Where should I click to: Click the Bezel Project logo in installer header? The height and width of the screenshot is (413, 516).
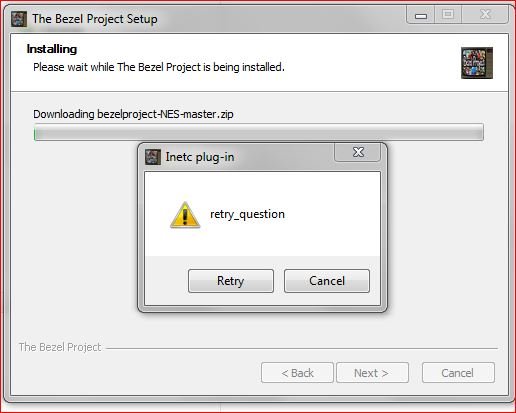477,63
